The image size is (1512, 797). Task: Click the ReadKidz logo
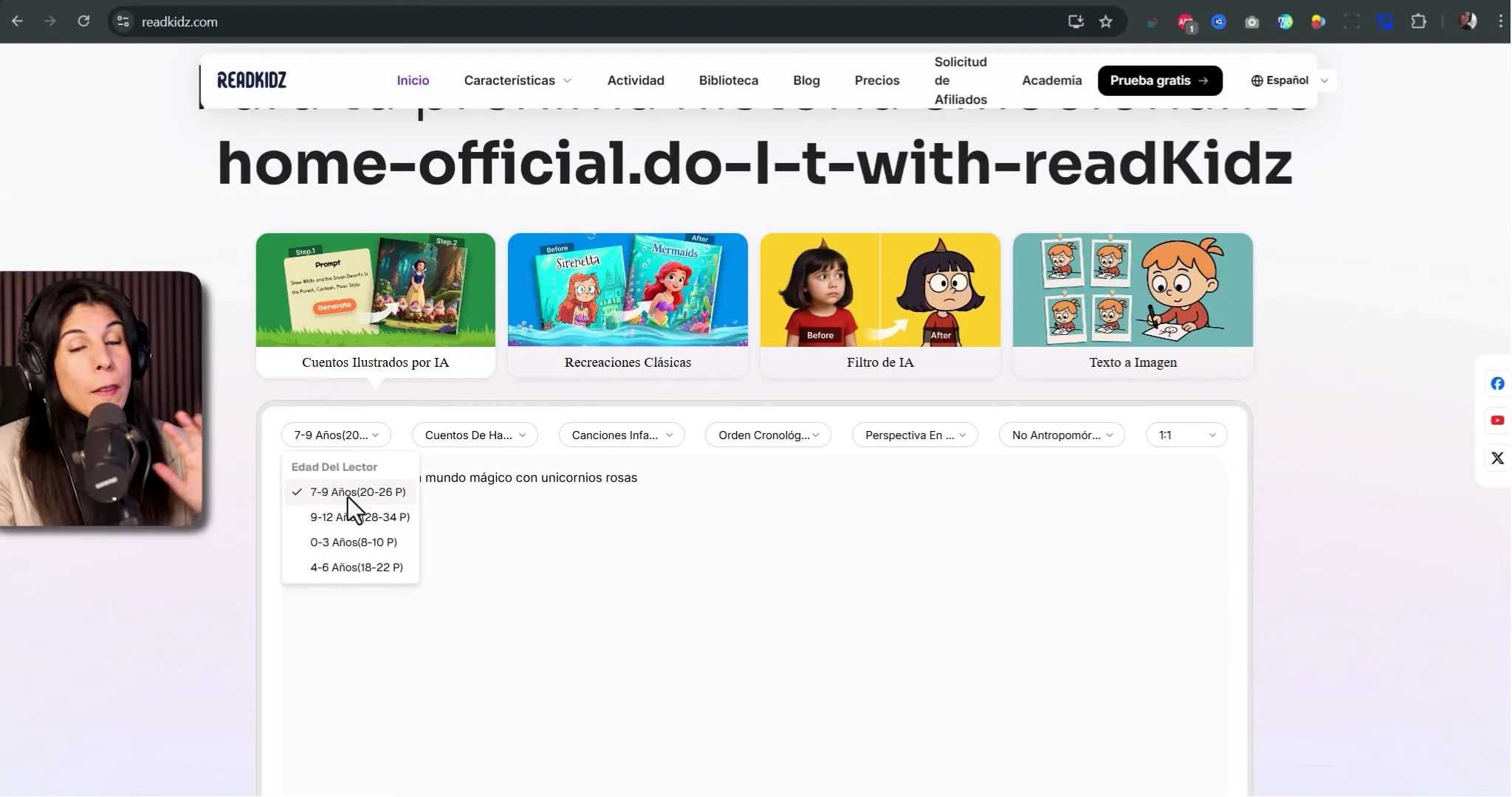tap(252, 80)
